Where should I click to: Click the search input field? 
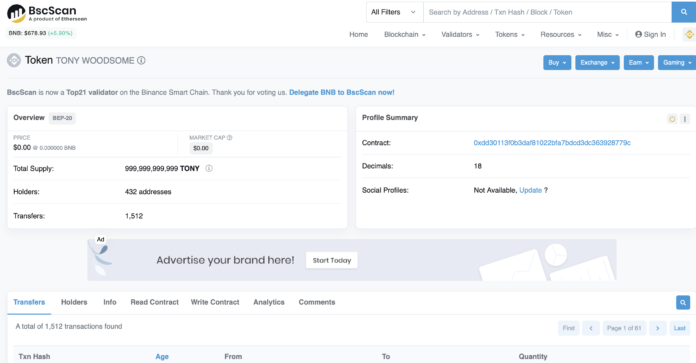coord(547,12)
